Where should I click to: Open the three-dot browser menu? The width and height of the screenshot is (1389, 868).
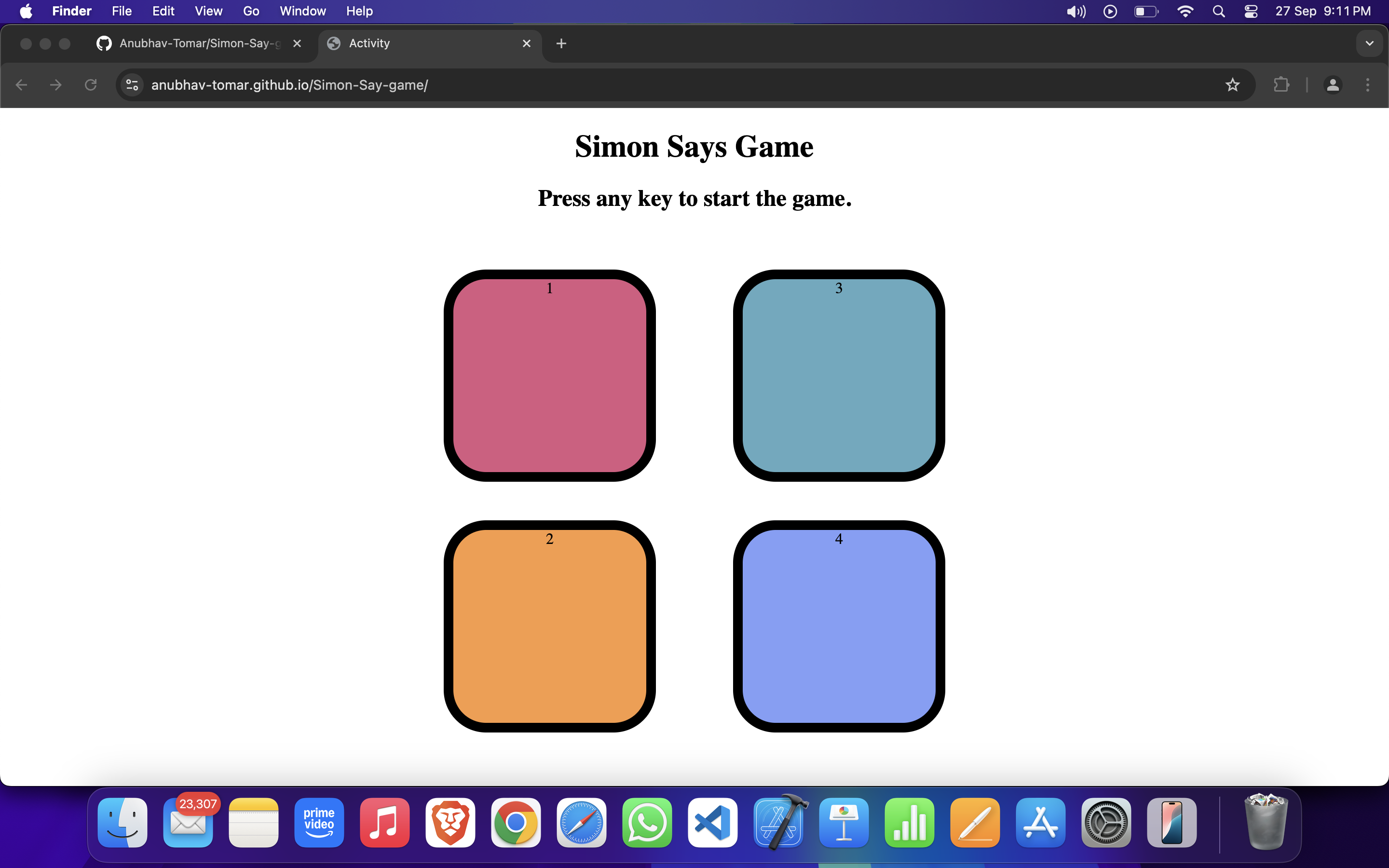[1368, 85]
